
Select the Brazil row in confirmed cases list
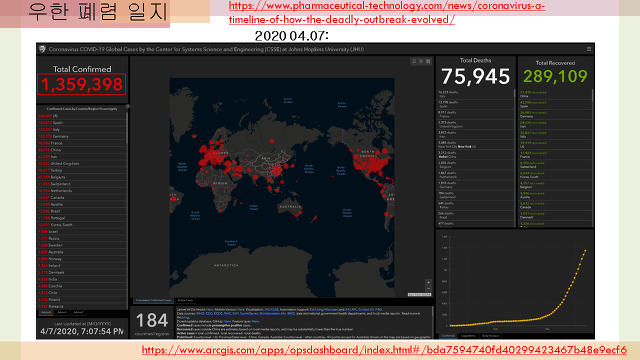[82, 211]
